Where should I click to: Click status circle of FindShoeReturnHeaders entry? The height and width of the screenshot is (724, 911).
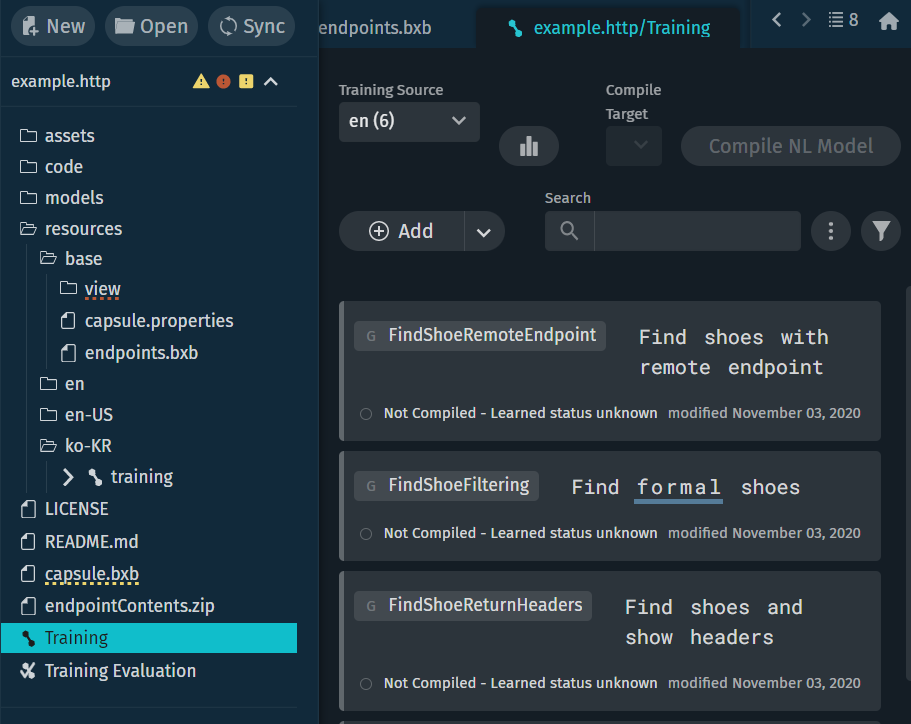[366, 684]
